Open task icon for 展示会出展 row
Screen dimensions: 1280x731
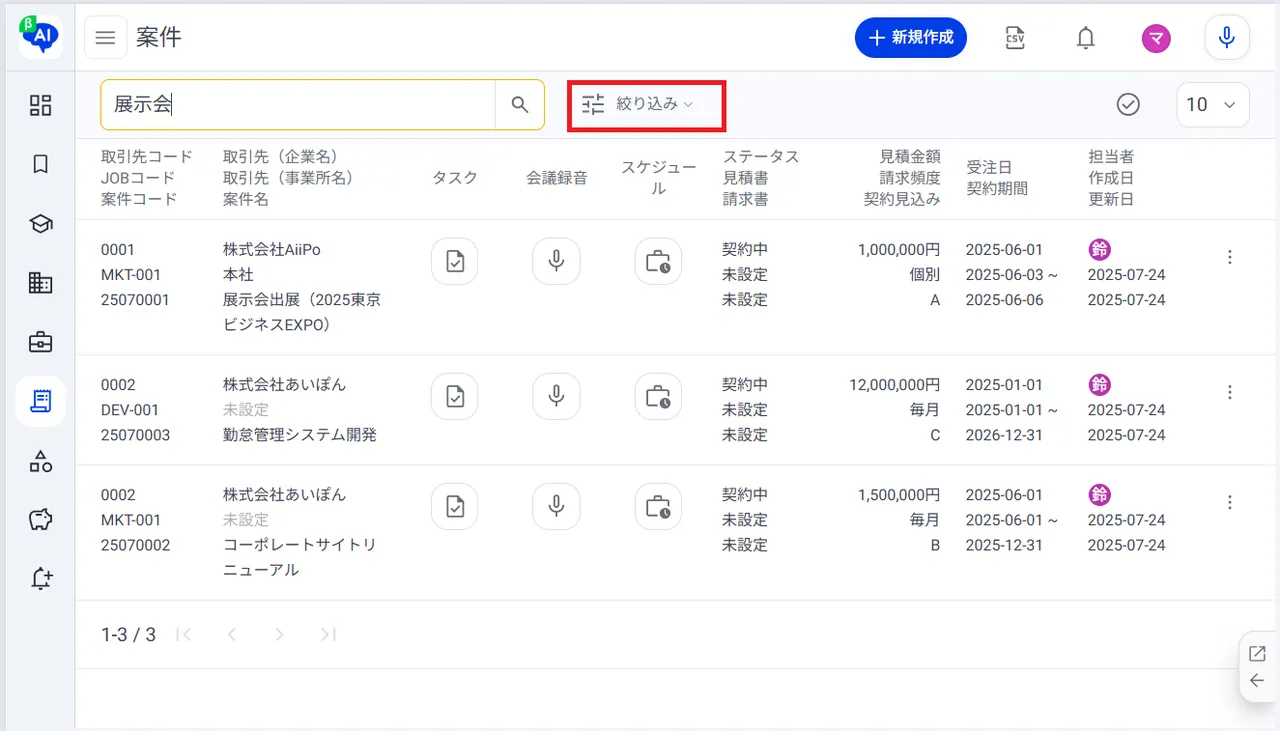[455, 262]
